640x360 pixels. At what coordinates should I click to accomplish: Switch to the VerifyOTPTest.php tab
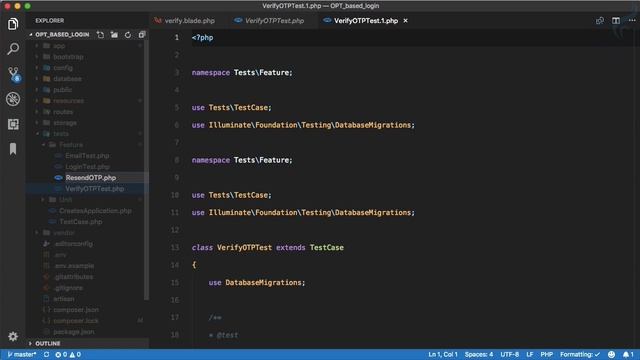click(269, 20)
